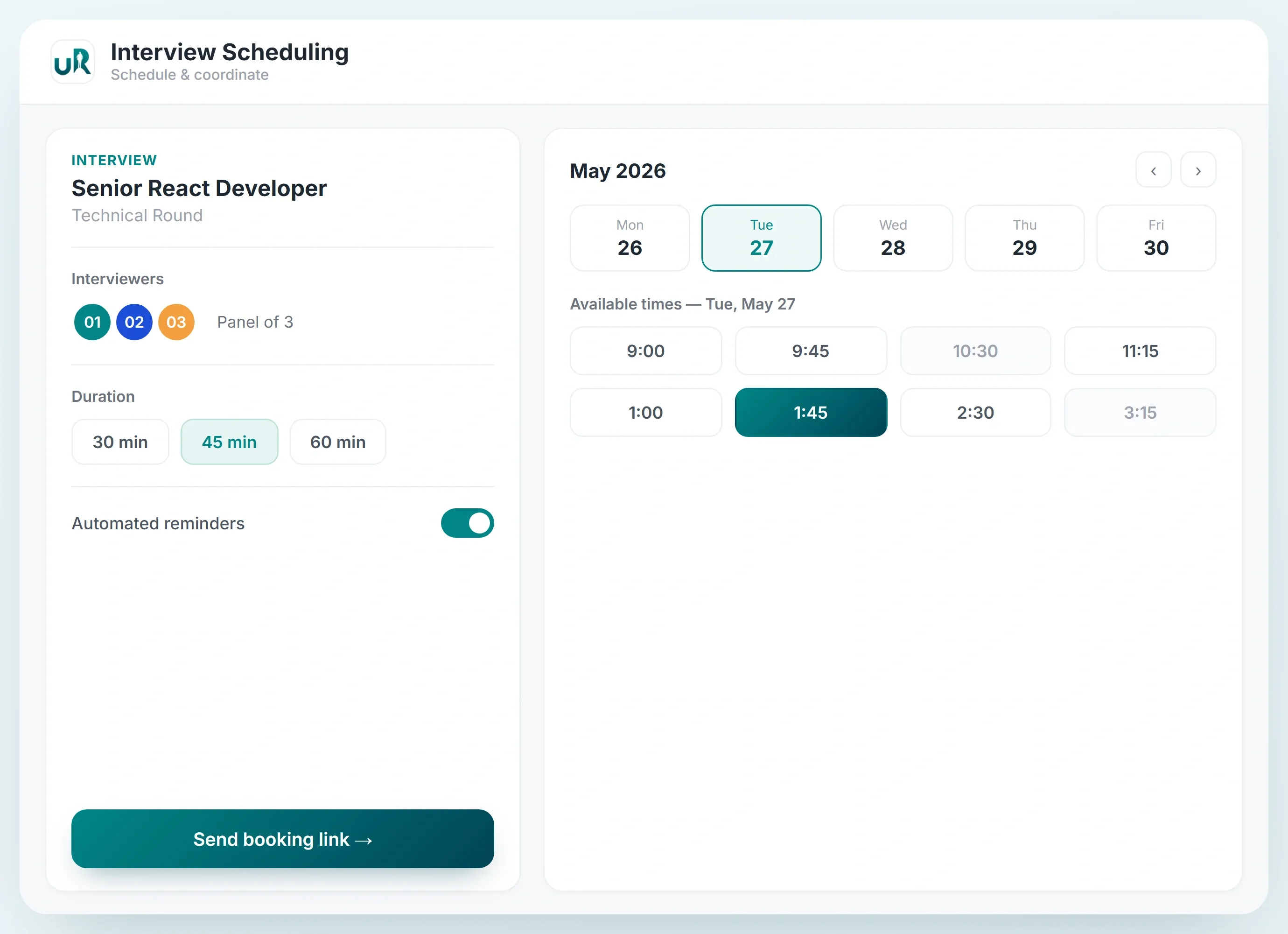Select Wed 28 day tab
1288x934 pixels.
[893, 238]
